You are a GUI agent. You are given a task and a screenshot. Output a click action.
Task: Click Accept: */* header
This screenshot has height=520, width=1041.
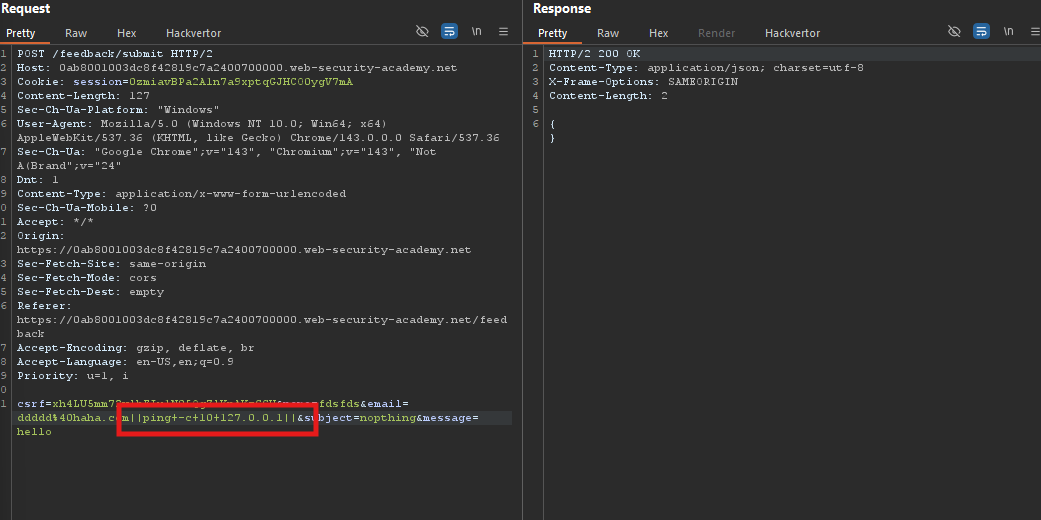[x=55, y=222]
